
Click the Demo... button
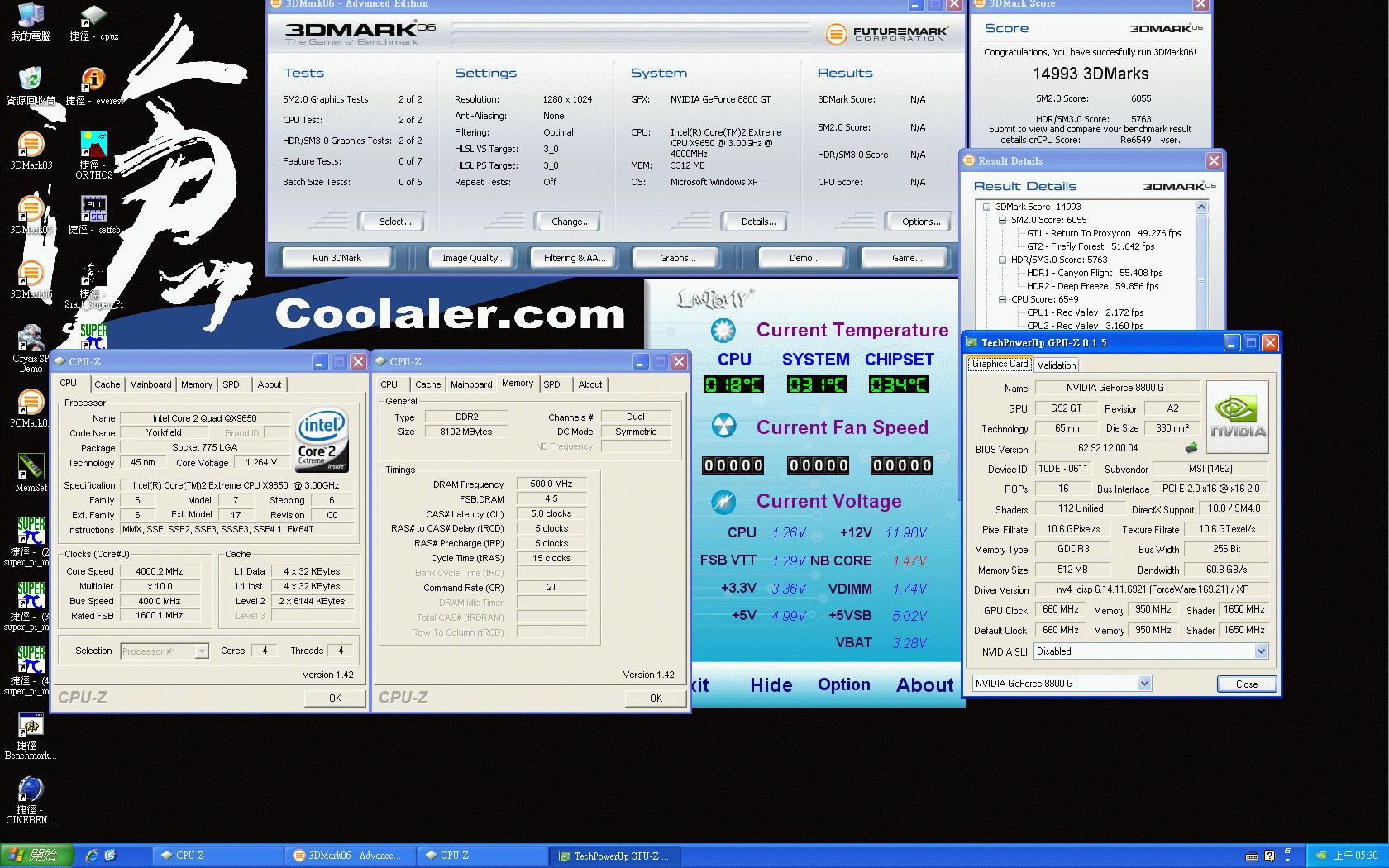point(804,258)
